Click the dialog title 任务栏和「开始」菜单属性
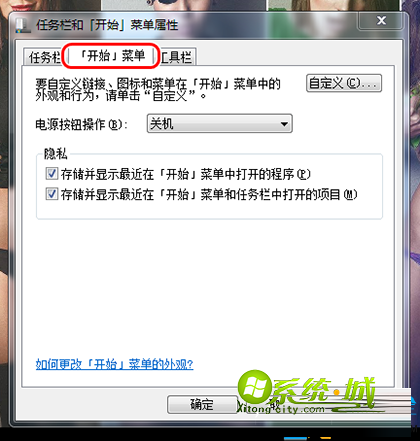This screenshot has height=441, width=420. 107,25
